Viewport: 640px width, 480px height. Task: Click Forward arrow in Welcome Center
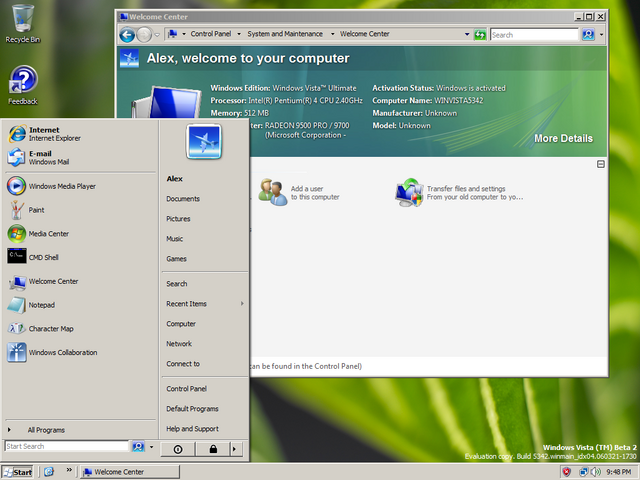click(144, 35)
